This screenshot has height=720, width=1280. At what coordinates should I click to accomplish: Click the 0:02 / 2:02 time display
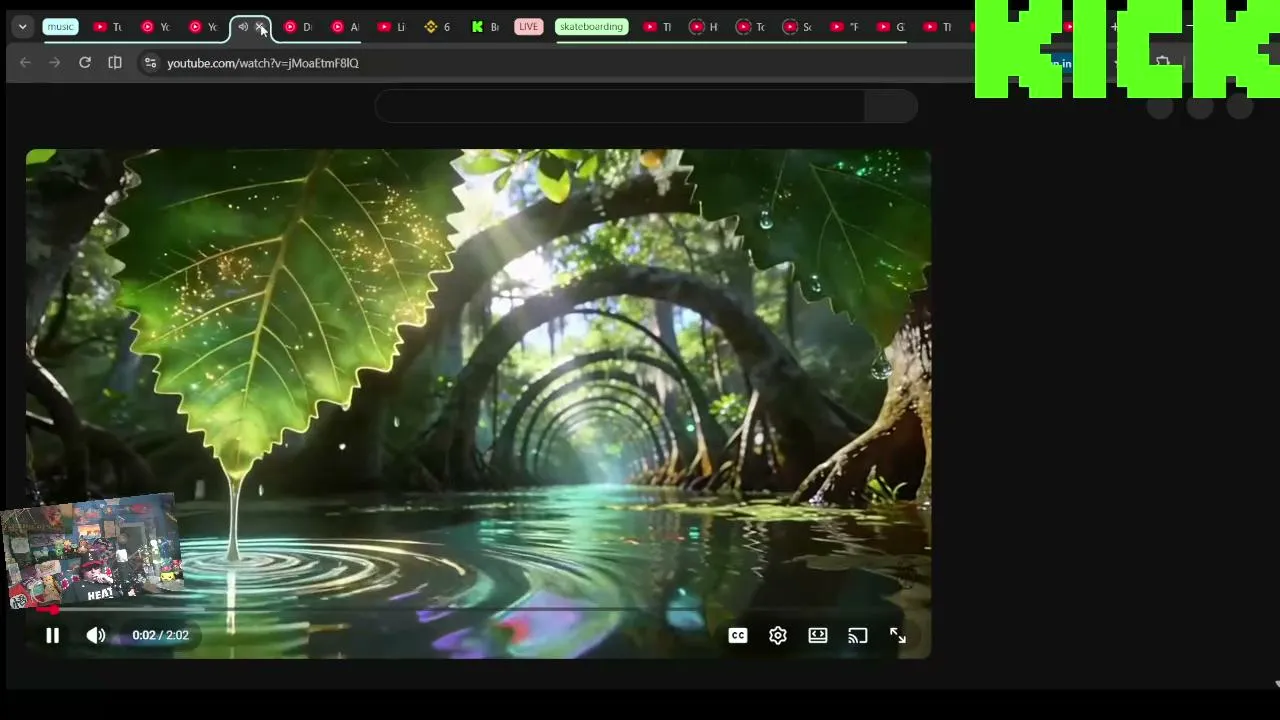pos(160,635)
